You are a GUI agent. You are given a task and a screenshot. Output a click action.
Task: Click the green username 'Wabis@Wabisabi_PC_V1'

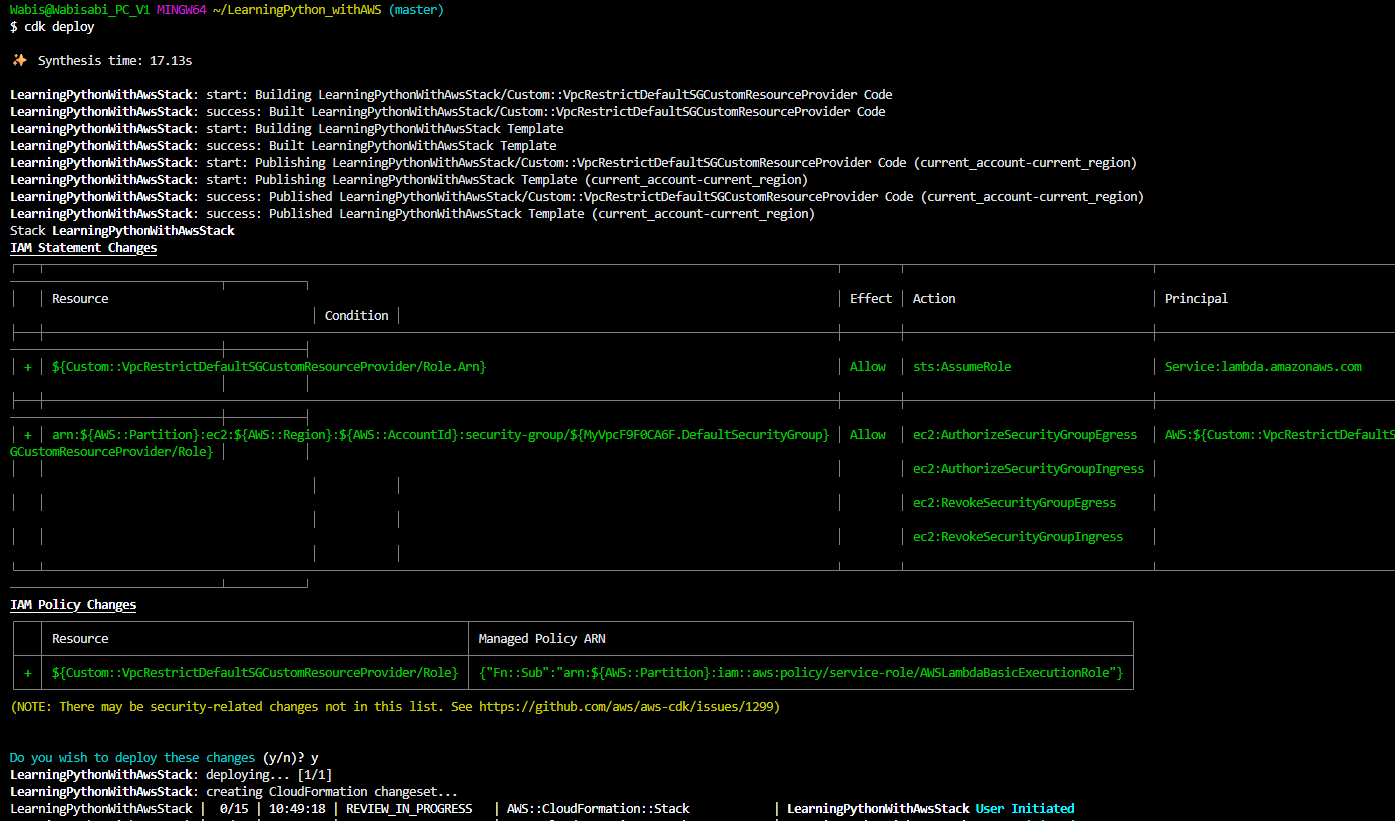pos(80,10)
